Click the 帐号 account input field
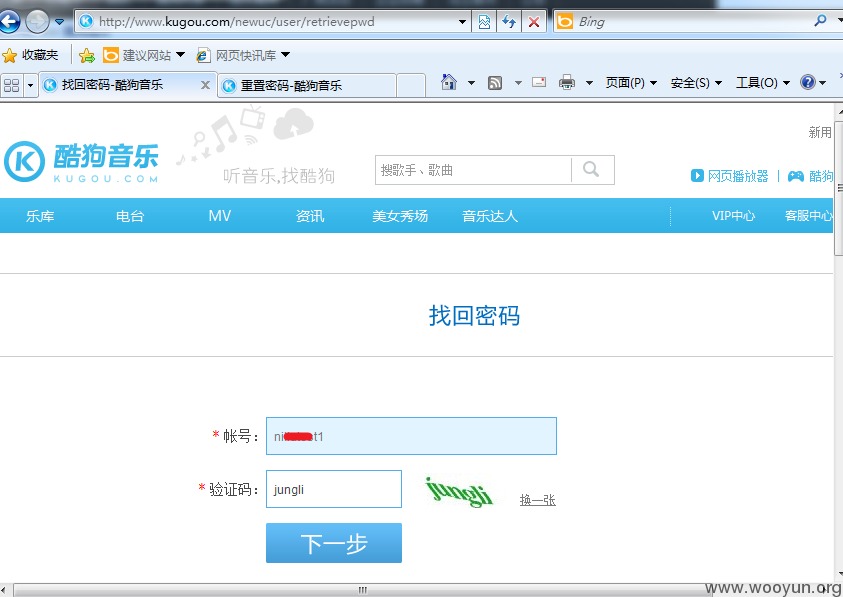 coord(411,436)
